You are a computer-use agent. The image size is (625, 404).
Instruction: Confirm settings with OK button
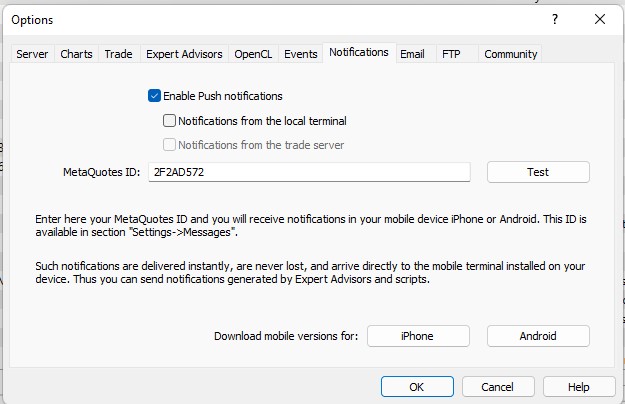tap(417, 386)
